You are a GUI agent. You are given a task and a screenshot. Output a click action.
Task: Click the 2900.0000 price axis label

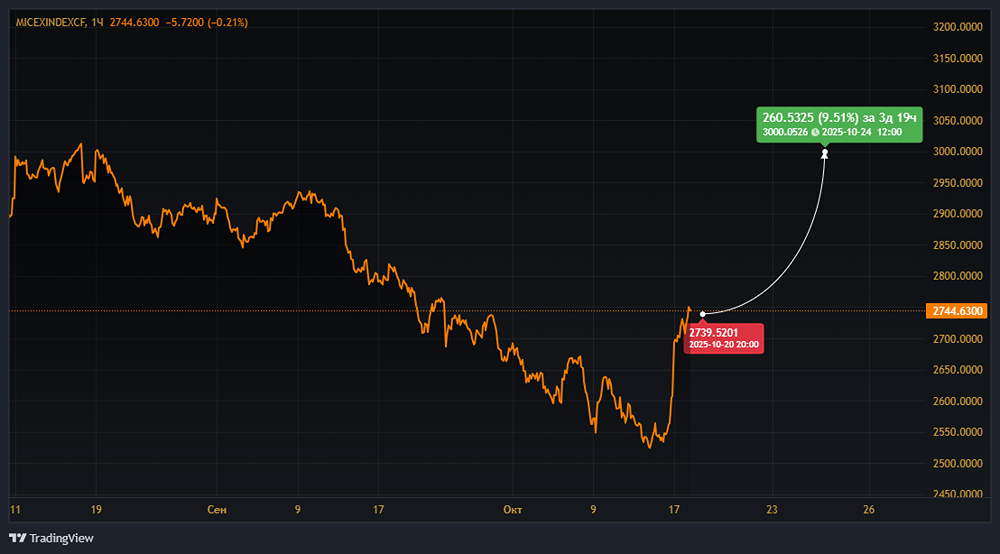point(957,214)
